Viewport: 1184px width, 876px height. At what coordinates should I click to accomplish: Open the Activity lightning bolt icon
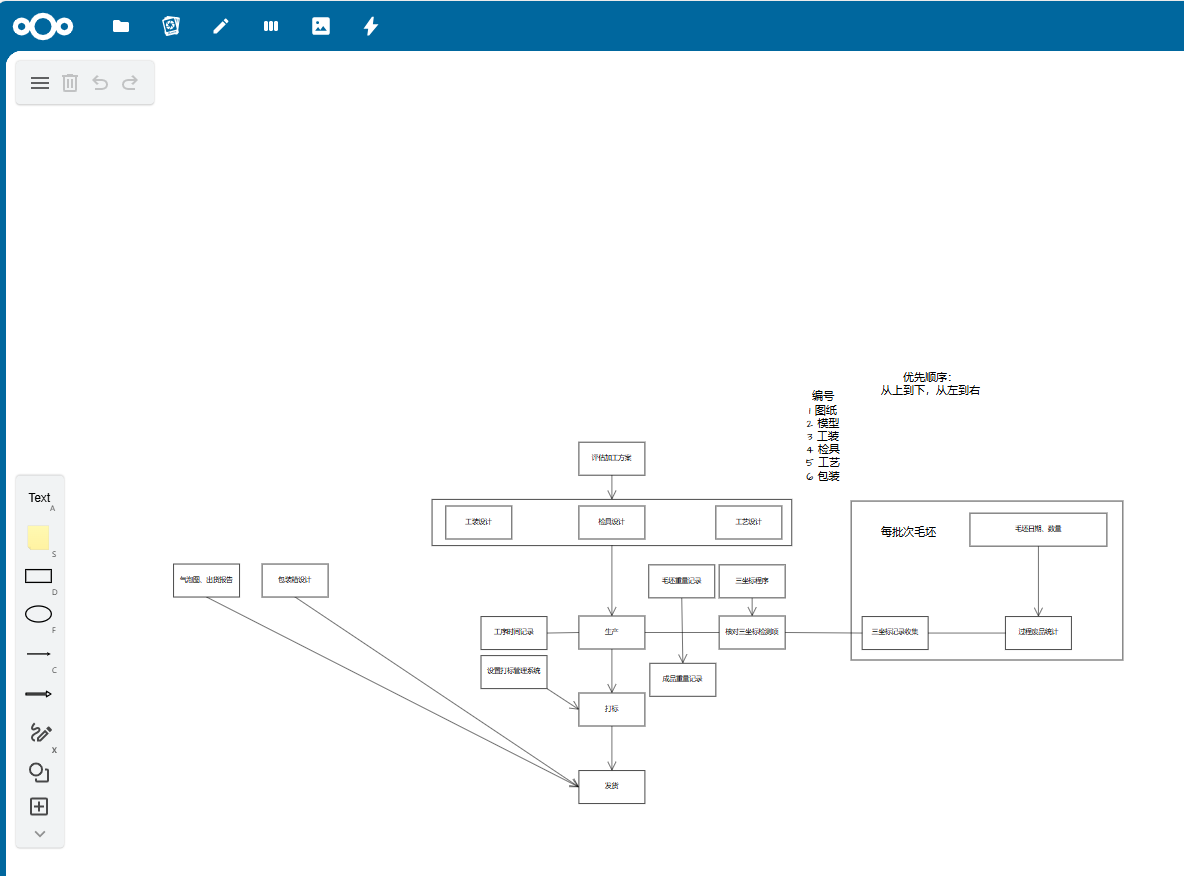coord(371,27)
